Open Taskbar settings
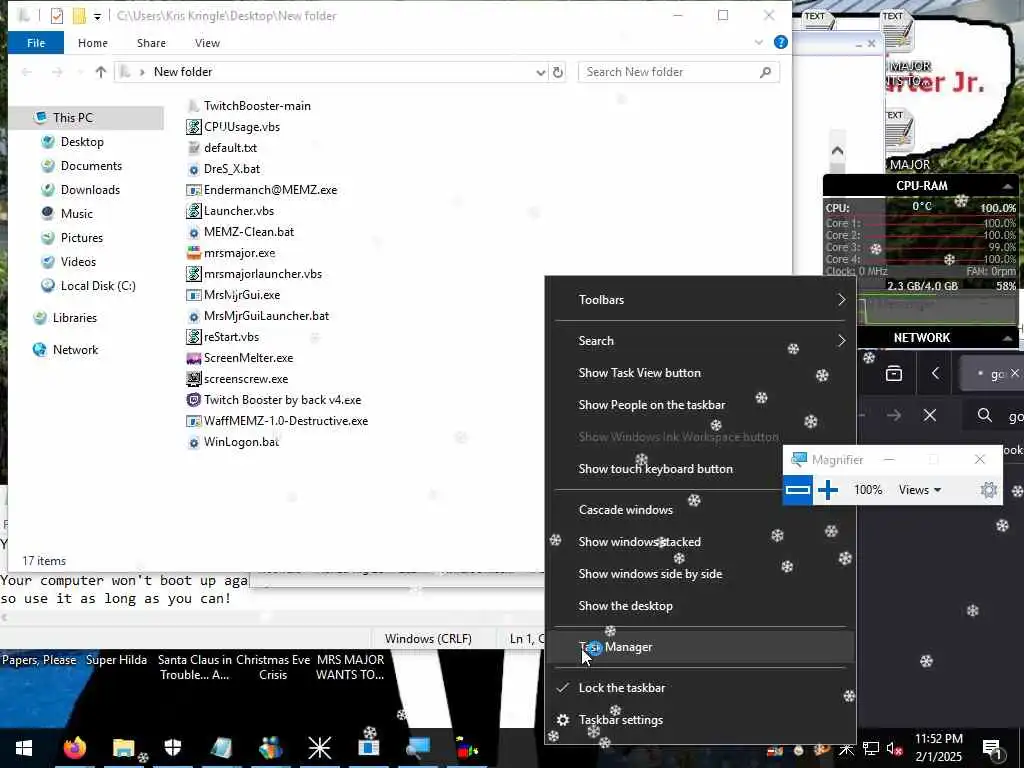The width and height of the screenshot is (1024, 768). pyautogui.click(x=699, y=720)
